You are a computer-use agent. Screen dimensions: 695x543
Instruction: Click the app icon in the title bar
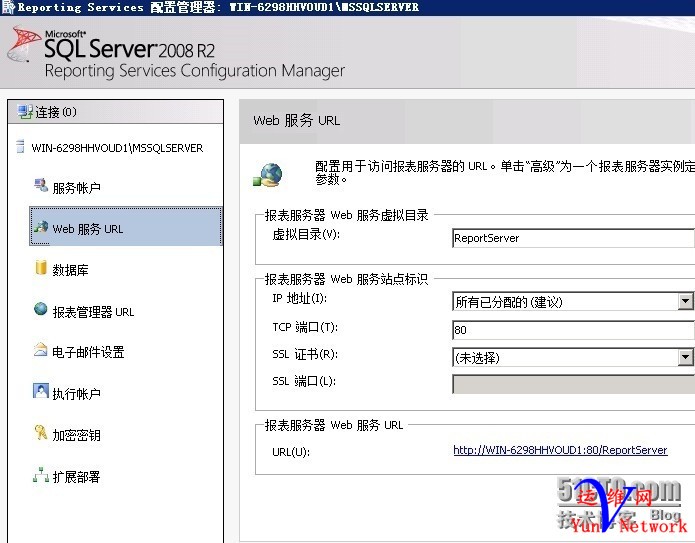[8, 7]
